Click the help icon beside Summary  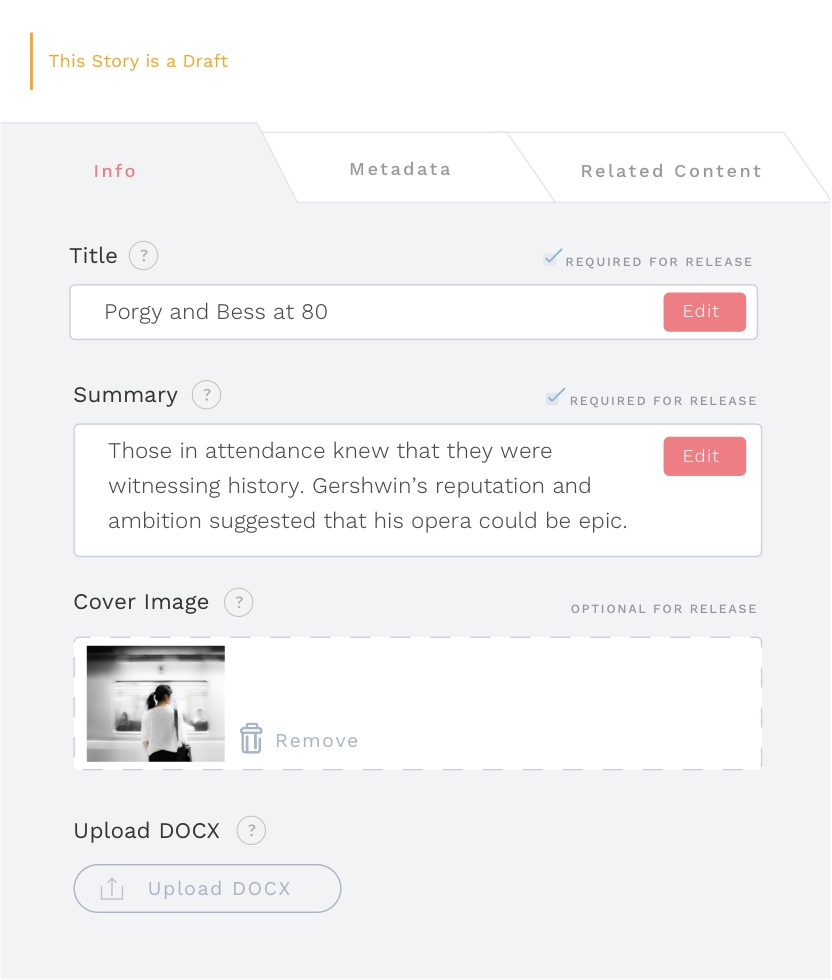(x=206, y=395)
